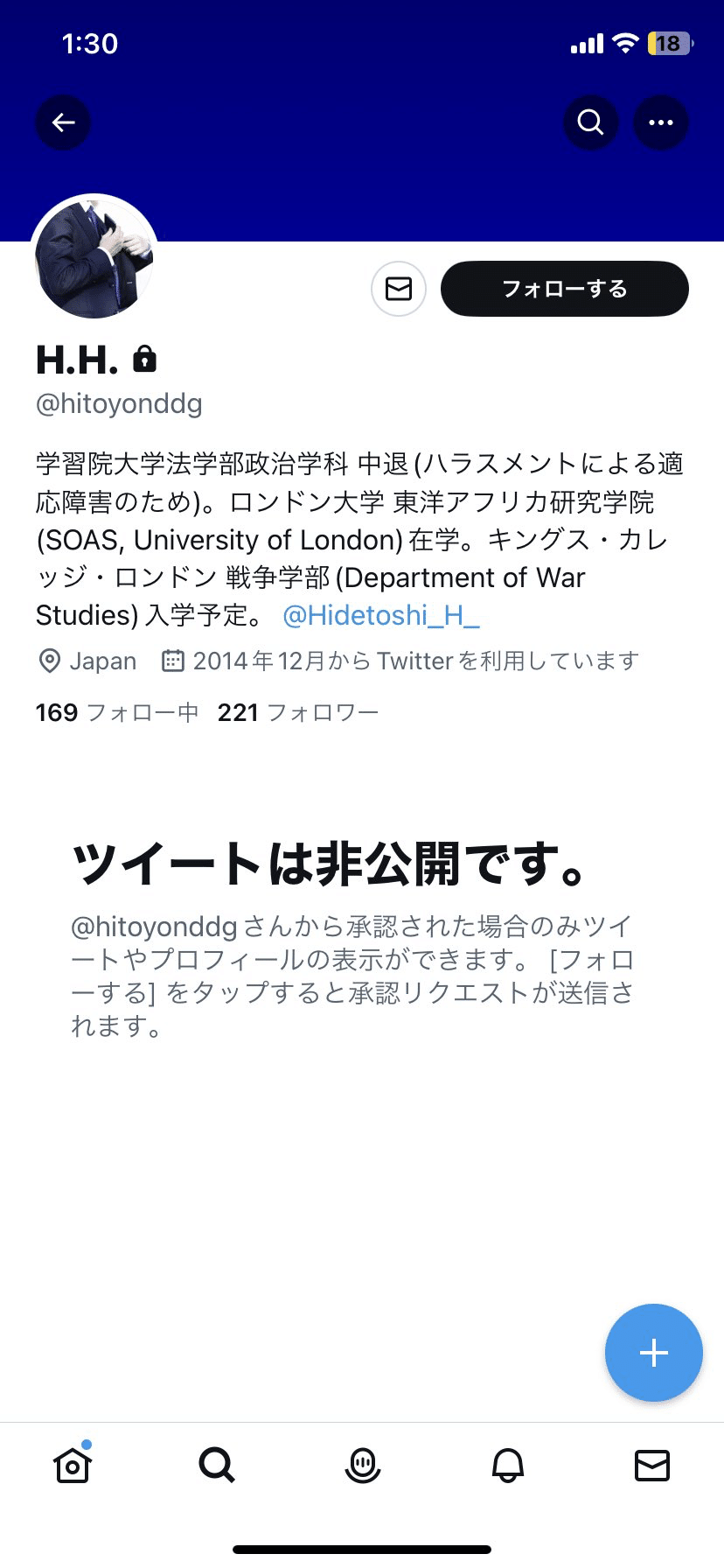Viewport: 724px width, 1568px height.
Task: Tap the lock icon next to H.H.
Action: tap(145, 357)
